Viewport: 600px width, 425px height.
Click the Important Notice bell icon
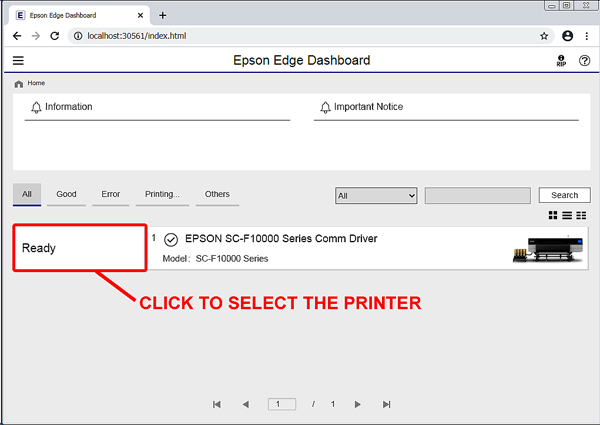pos(325,107)
